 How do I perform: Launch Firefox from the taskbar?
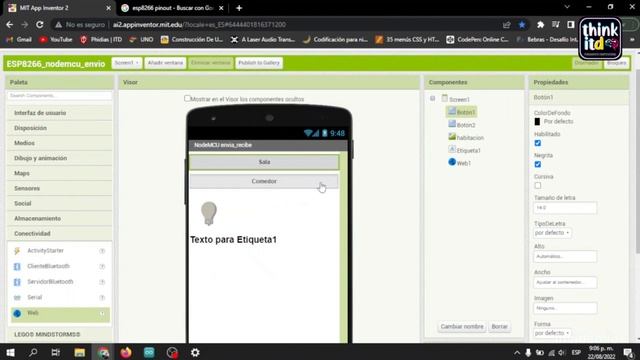(x=126, y=352)
